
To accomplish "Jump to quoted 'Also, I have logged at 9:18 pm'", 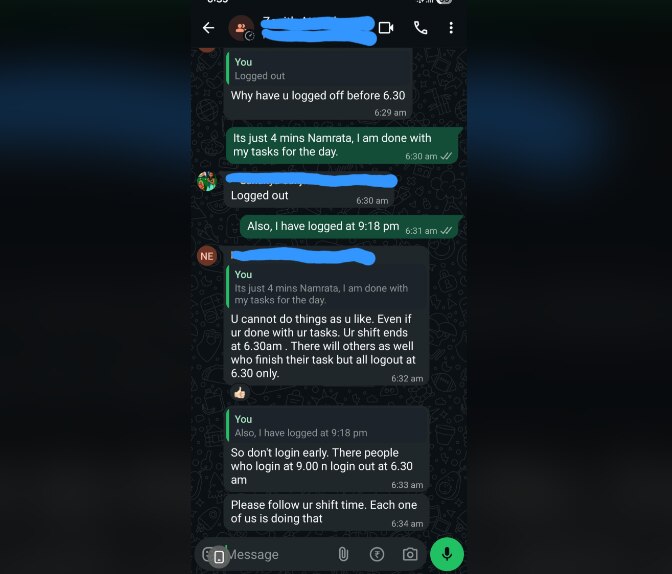I will point(327,426).
